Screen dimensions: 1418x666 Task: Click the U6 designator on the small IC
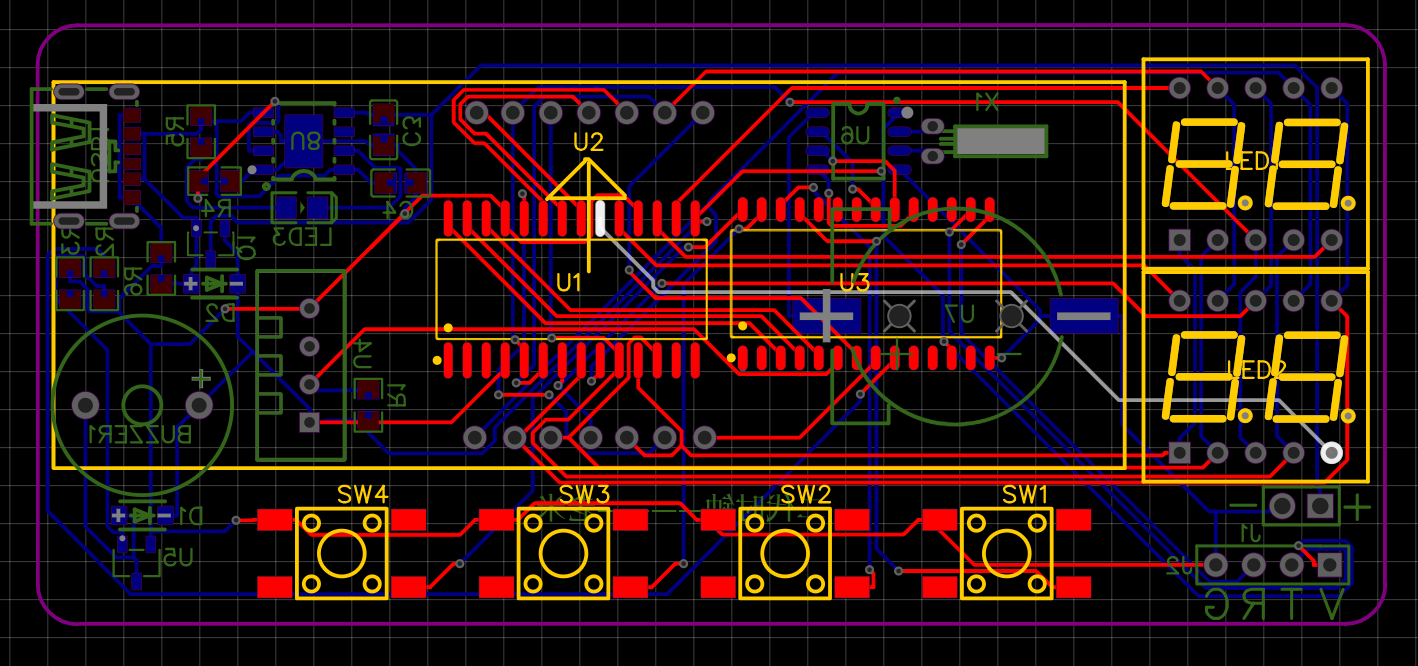855,135
